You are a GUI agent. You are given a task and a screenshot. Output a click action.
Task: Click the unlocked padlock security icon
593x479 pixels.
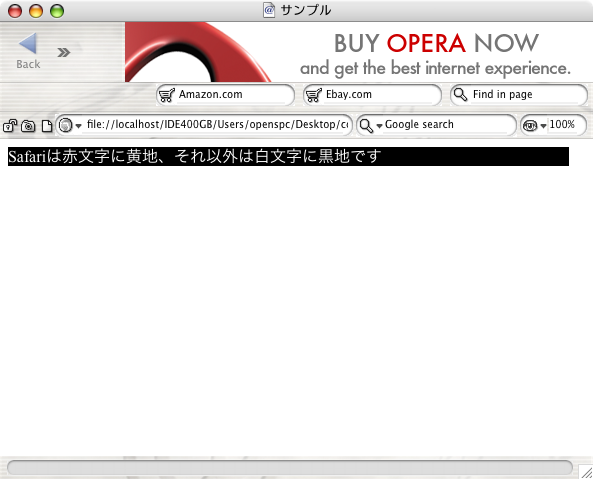(10, 126)
